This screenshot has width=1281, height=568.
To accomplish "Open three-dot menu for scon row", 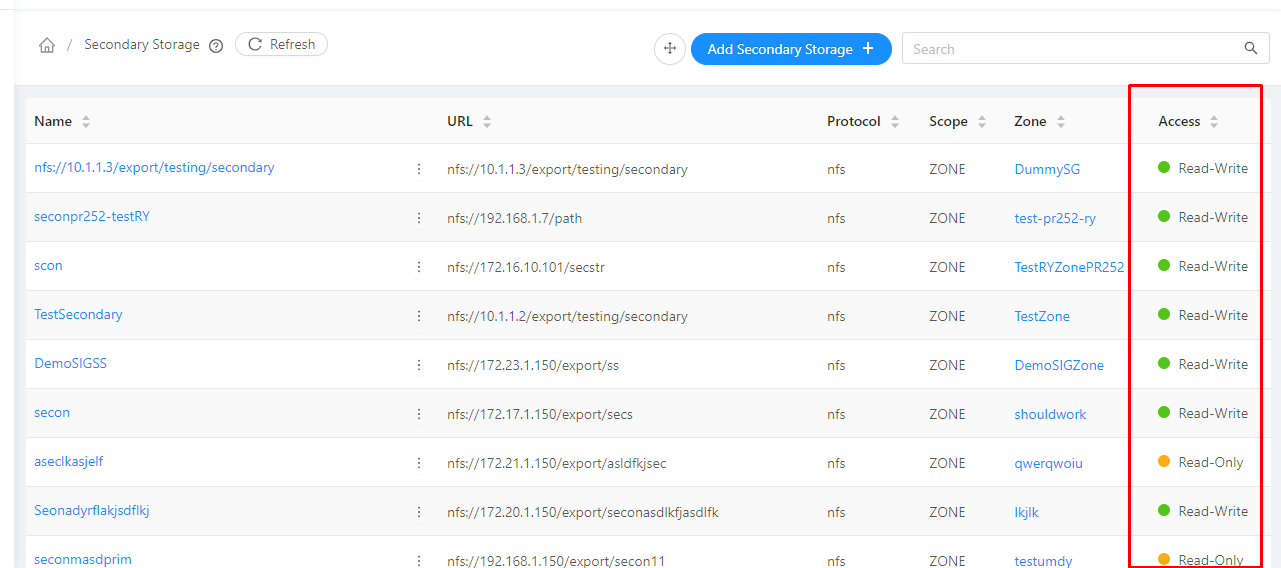I will [419, 267].
